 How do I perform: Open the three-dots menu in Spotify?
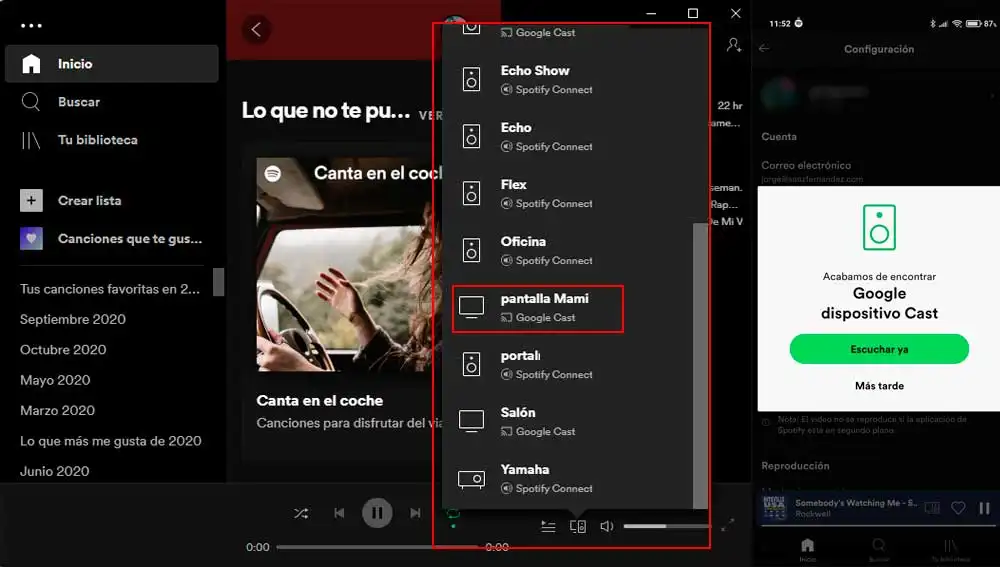coord(31,26)
